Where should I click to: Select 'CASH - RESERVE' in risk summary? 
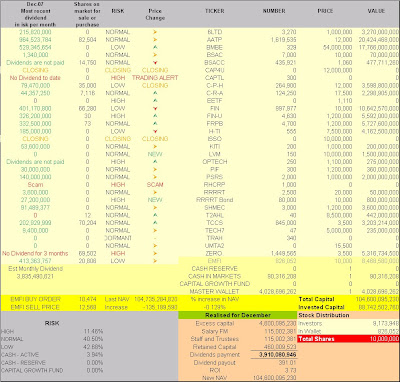pos(23,363)
